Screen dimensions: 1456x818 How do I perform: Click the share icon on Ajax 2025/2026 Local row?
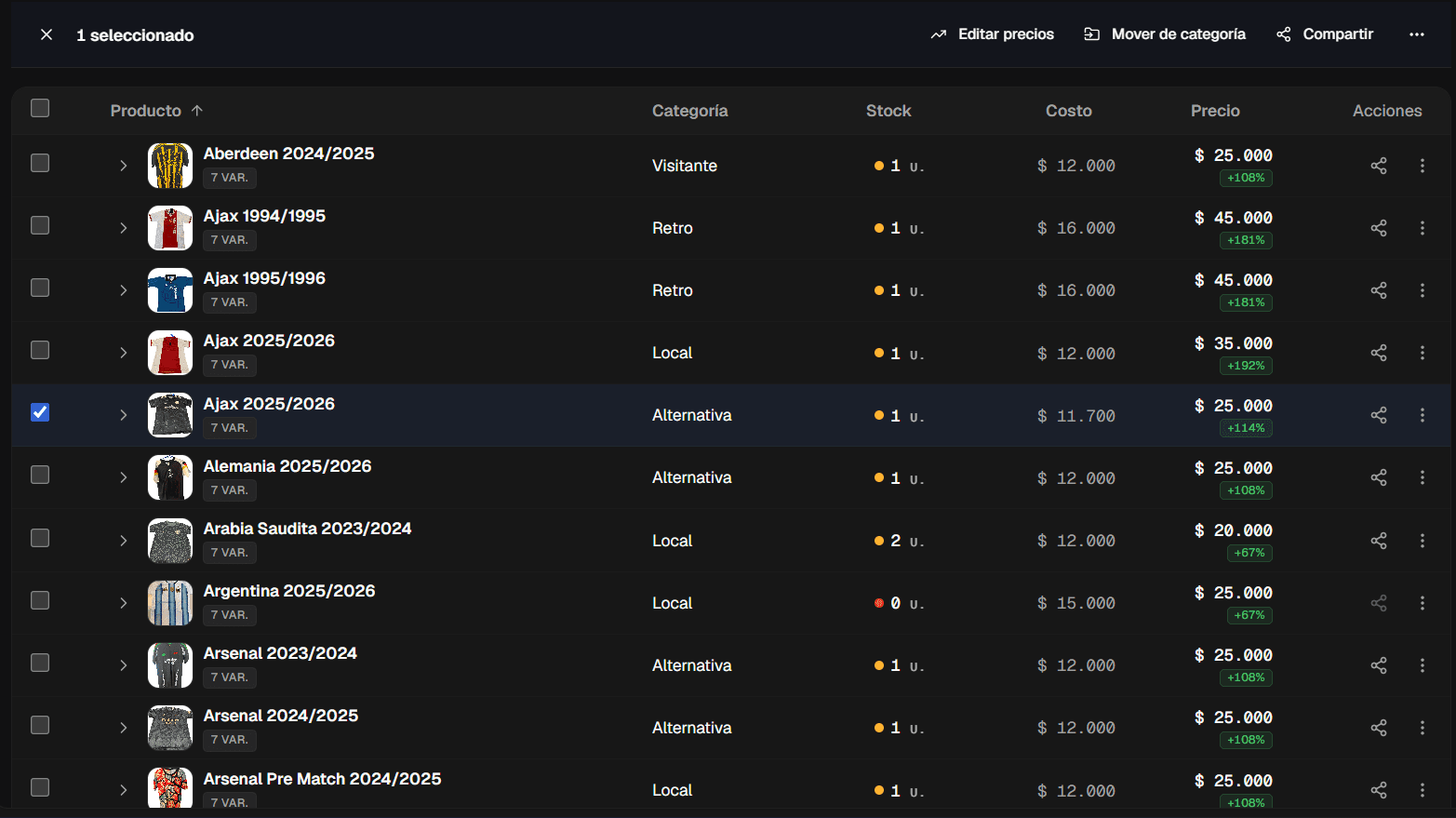pyautogui.click(x=1379, y=353)
